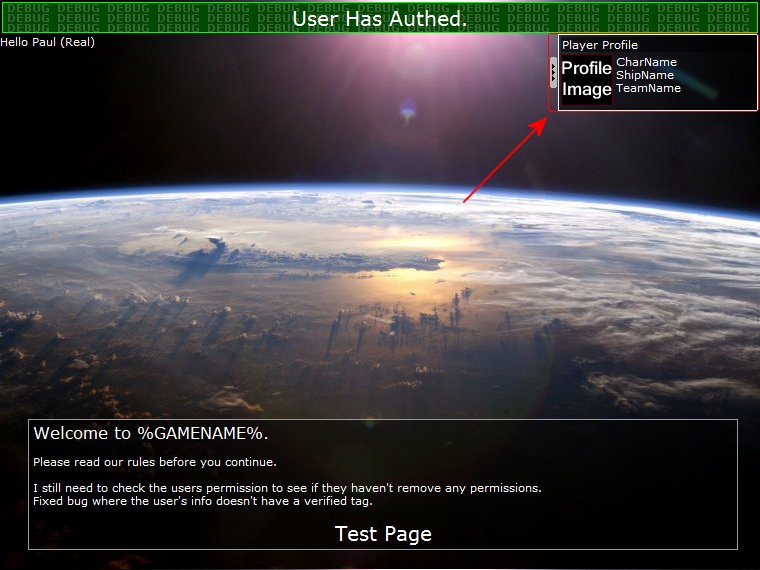Collapse the Player Profile panel handle

point(553,73)
